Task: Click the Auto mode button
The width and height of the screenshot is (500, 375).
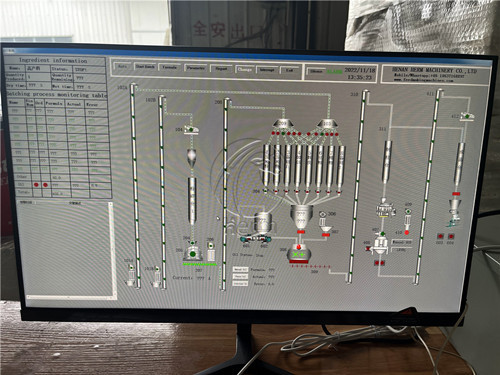Action: pyautogui.click(x=122, y=66)
